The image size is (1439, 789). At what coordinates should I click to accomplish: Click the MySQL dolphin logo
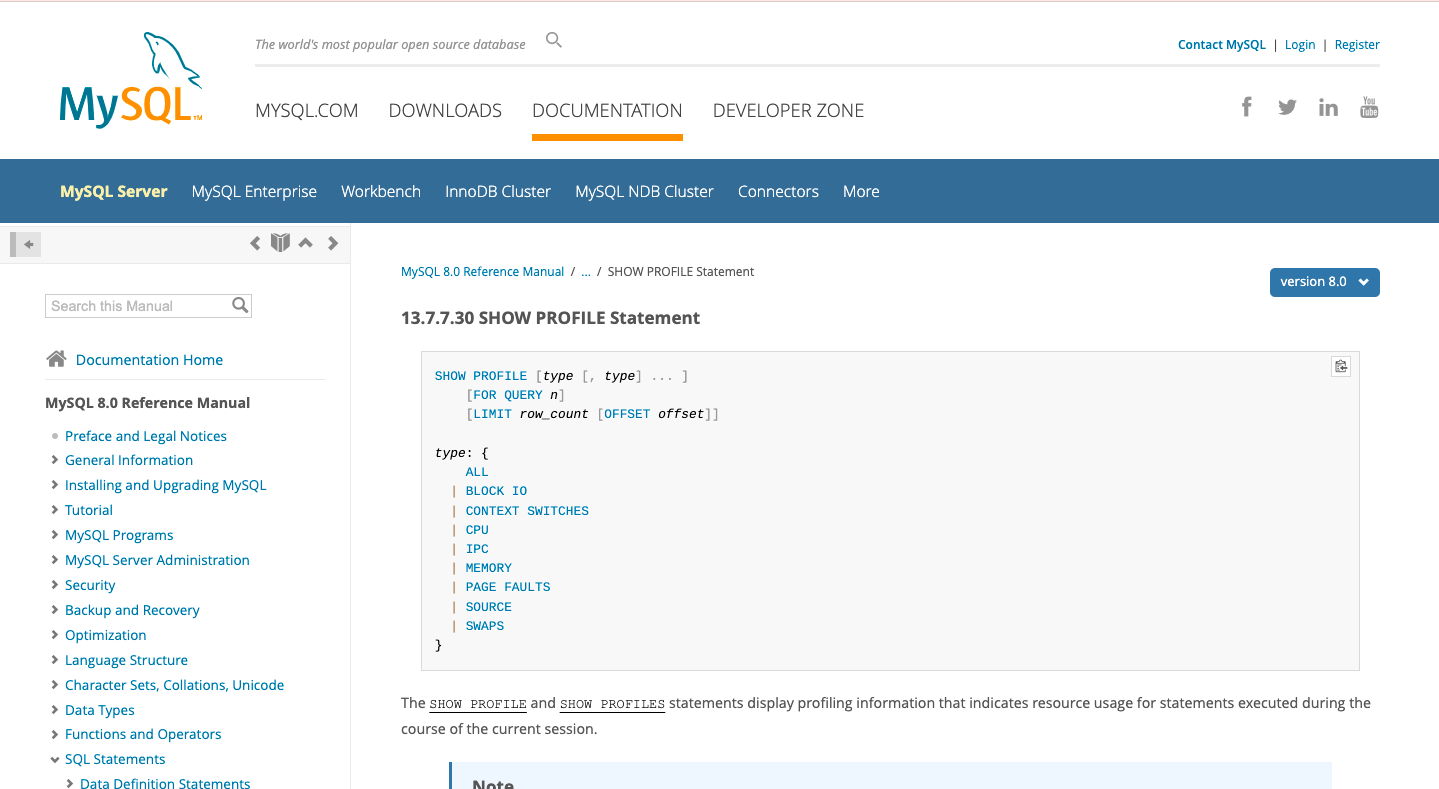point(131,80)
